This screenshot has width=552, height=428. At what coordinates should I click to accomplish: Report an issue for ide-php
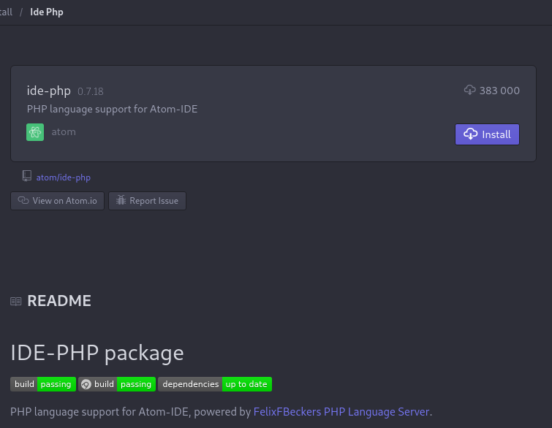point(147,201)
